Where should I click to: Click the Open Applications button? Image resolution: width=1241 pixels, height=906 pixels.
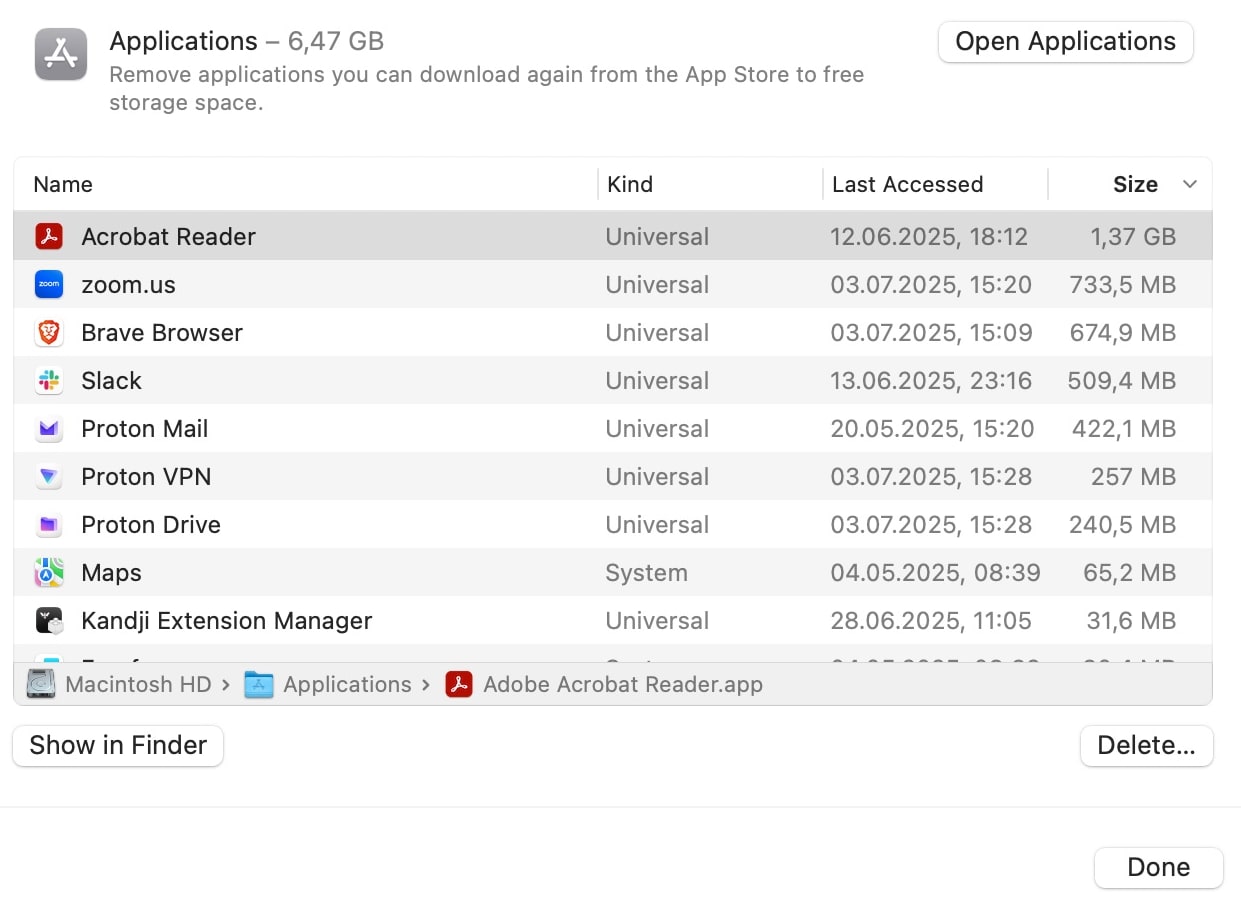pyautogui.click(x=1065, y=42)
